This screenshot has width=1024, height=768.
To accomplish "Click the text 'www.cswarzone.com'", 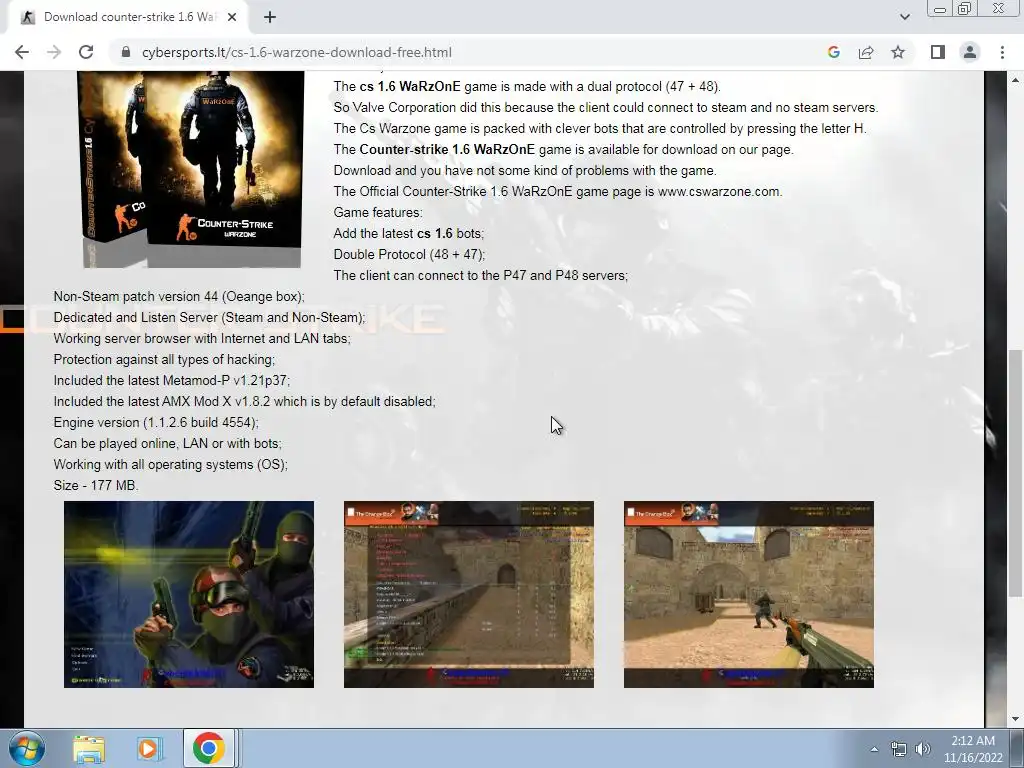I will [x=720, y=191].
